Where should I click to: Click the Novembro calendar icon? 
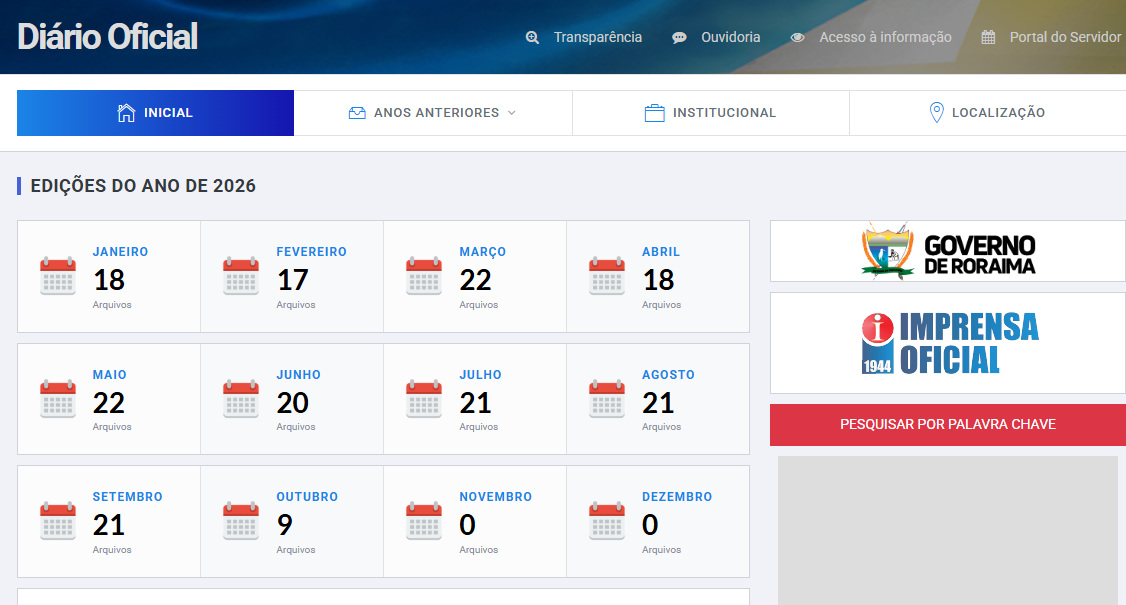click(424, 521)
